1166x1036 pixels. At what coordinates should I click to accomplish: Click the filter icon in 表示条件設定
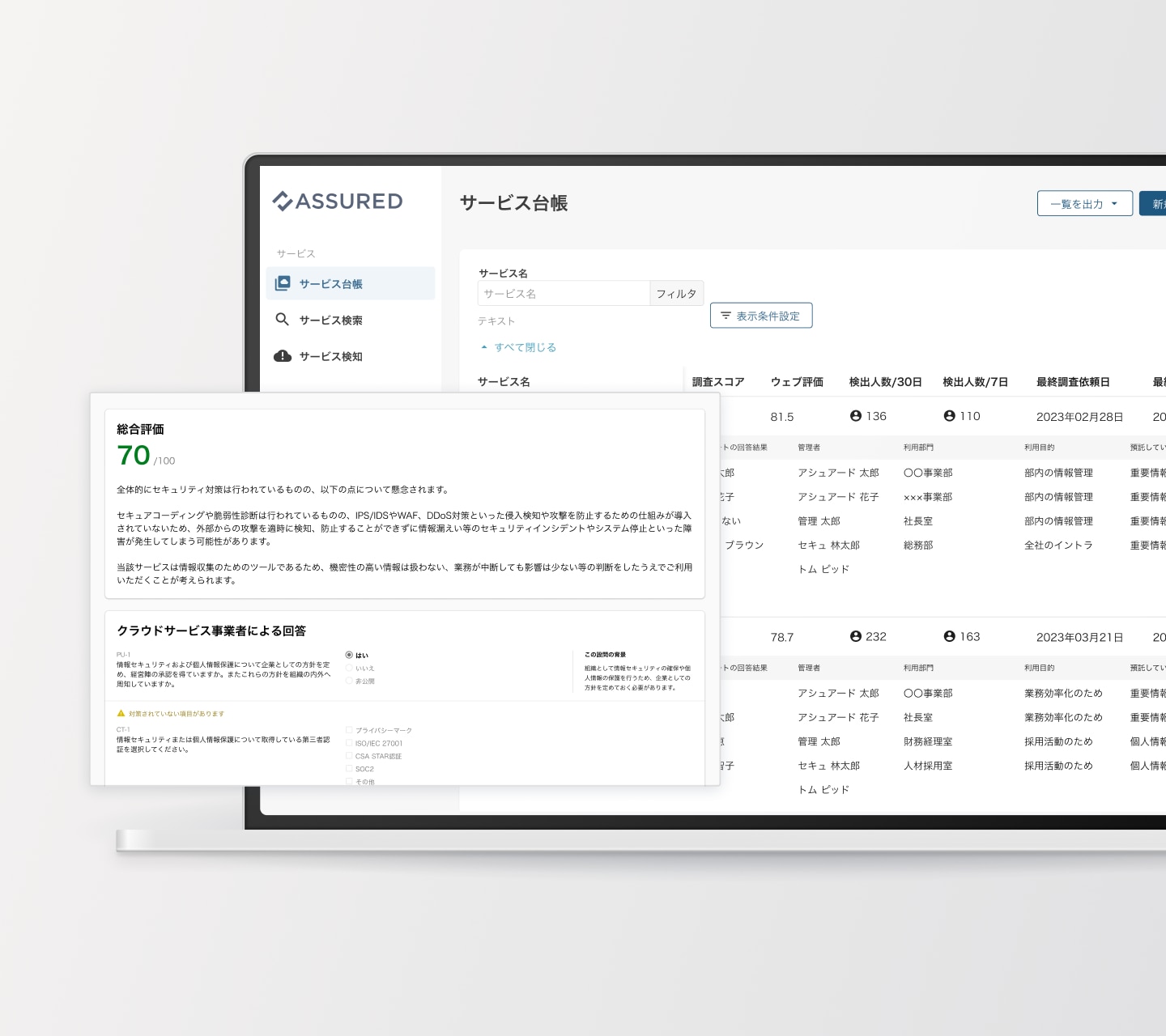pos(726,316)
